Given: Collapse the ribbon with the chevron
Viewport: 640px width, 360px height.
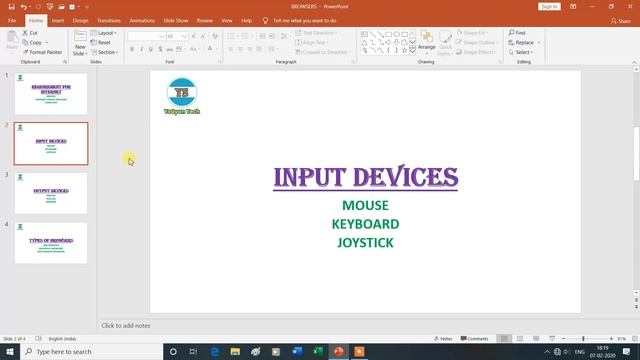Looking at the screenshot, I should point(634,62).
